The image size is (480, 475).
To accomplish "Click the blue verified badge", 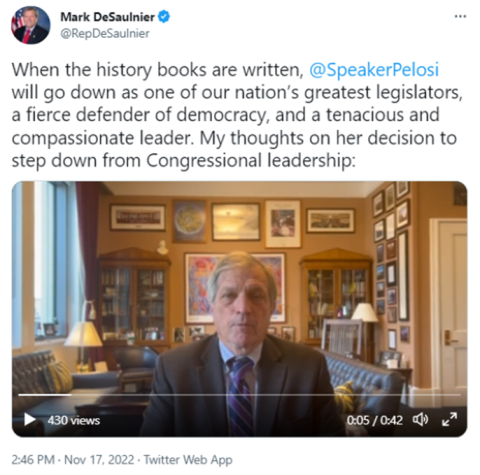I will (164, 16).
